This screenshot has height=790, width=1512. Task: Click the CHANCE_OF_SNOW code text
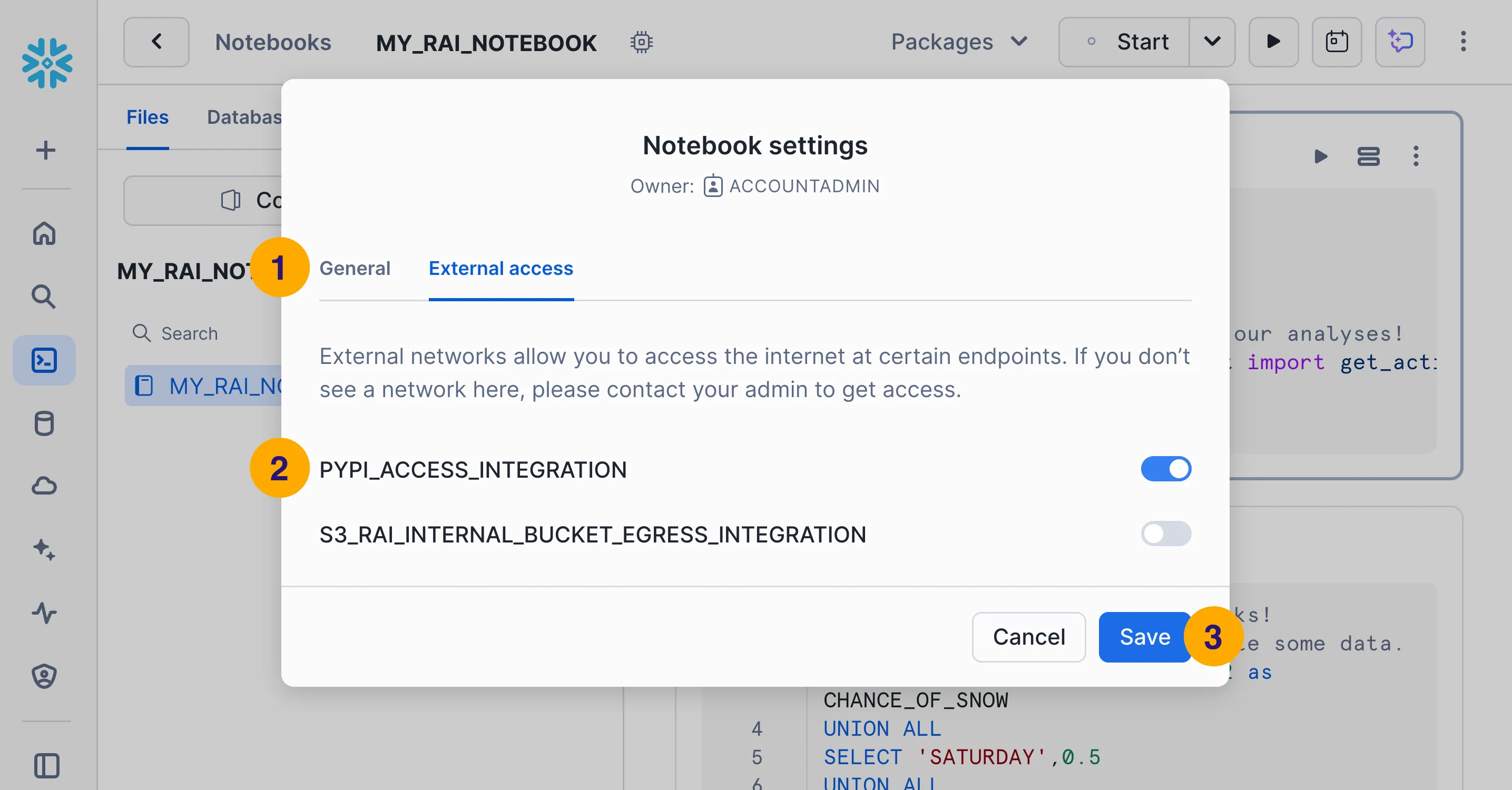[x=915, y=701]
